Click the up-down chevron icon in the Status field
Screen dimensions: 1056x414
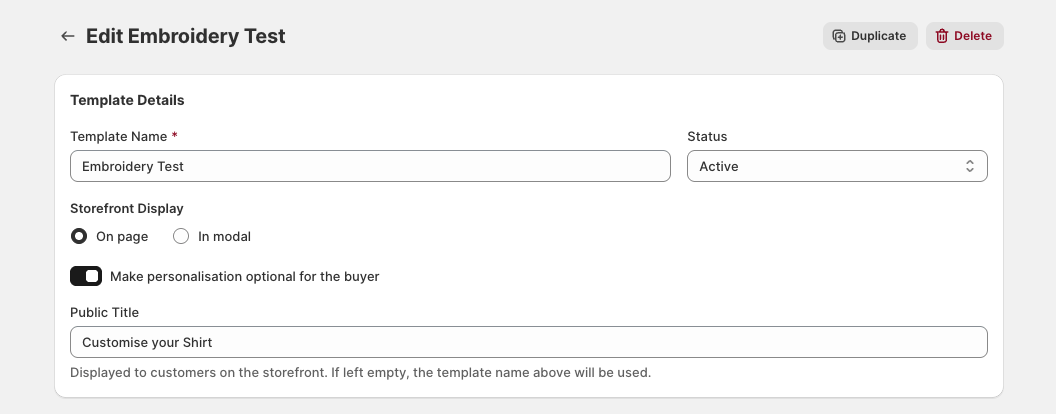[970, 166]
